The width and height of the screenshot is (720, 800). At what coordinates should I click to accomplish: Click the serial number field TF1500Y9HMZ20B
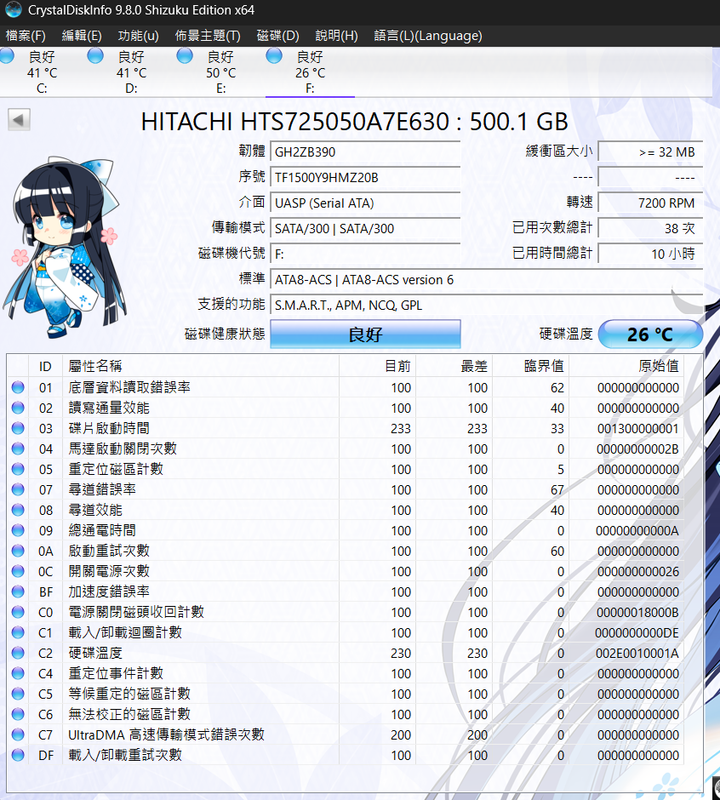(x=365, y=178)
